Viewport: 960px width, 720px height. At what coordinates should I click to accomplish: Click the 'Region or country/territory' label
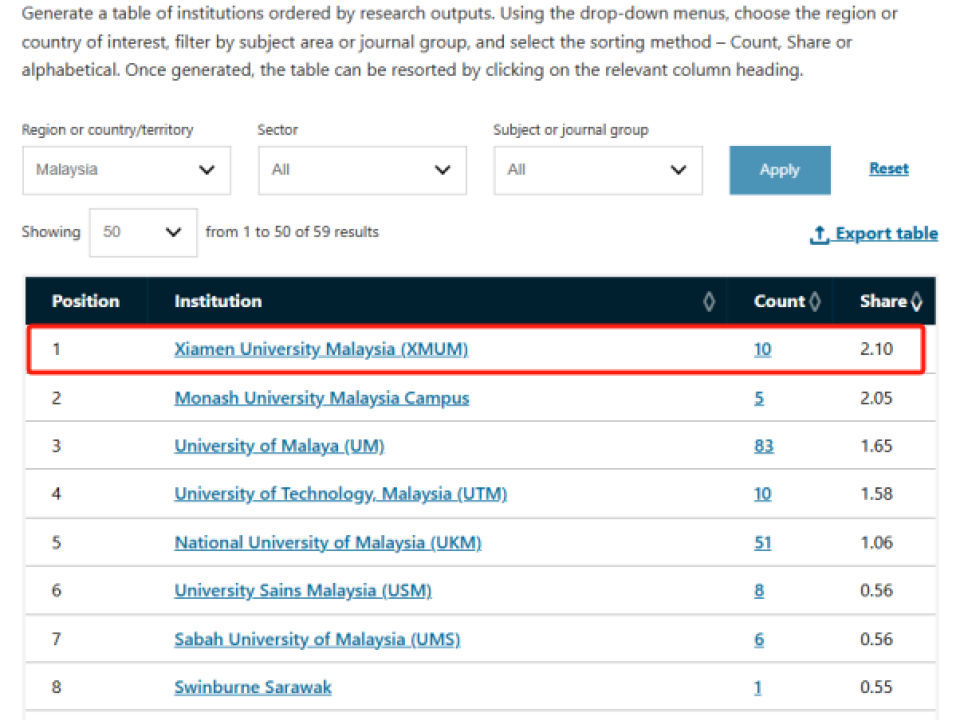coord(107,130)
